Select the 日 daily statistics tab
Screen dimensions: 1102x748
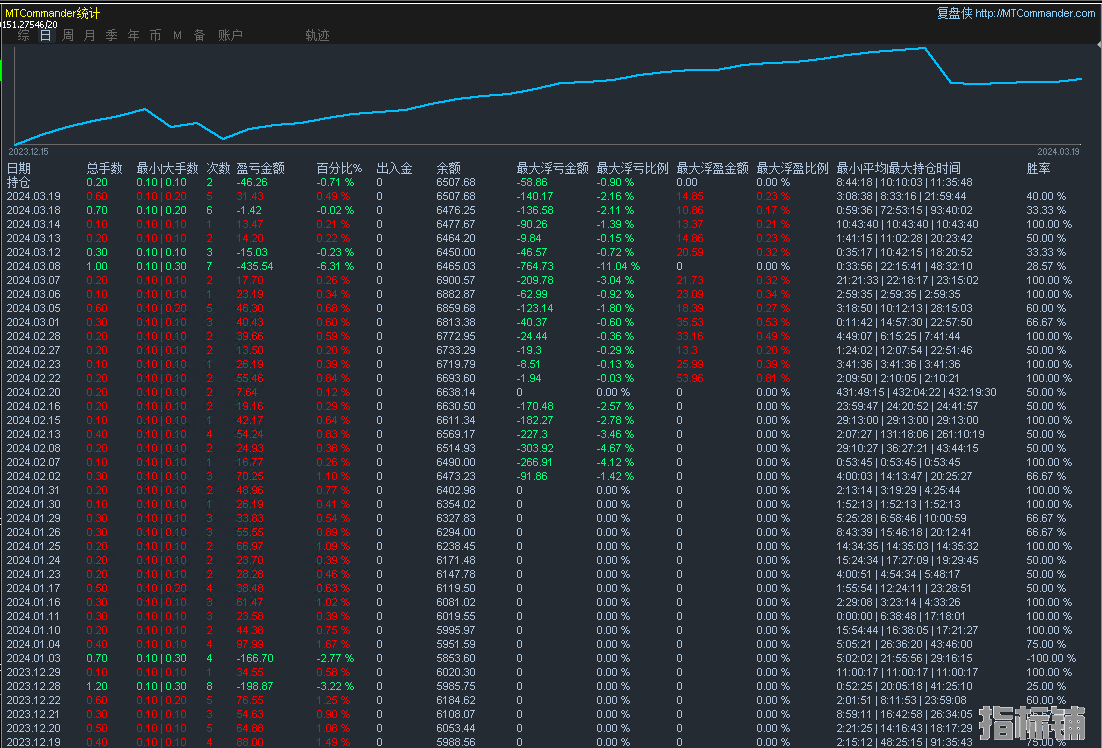pos(46,35)
